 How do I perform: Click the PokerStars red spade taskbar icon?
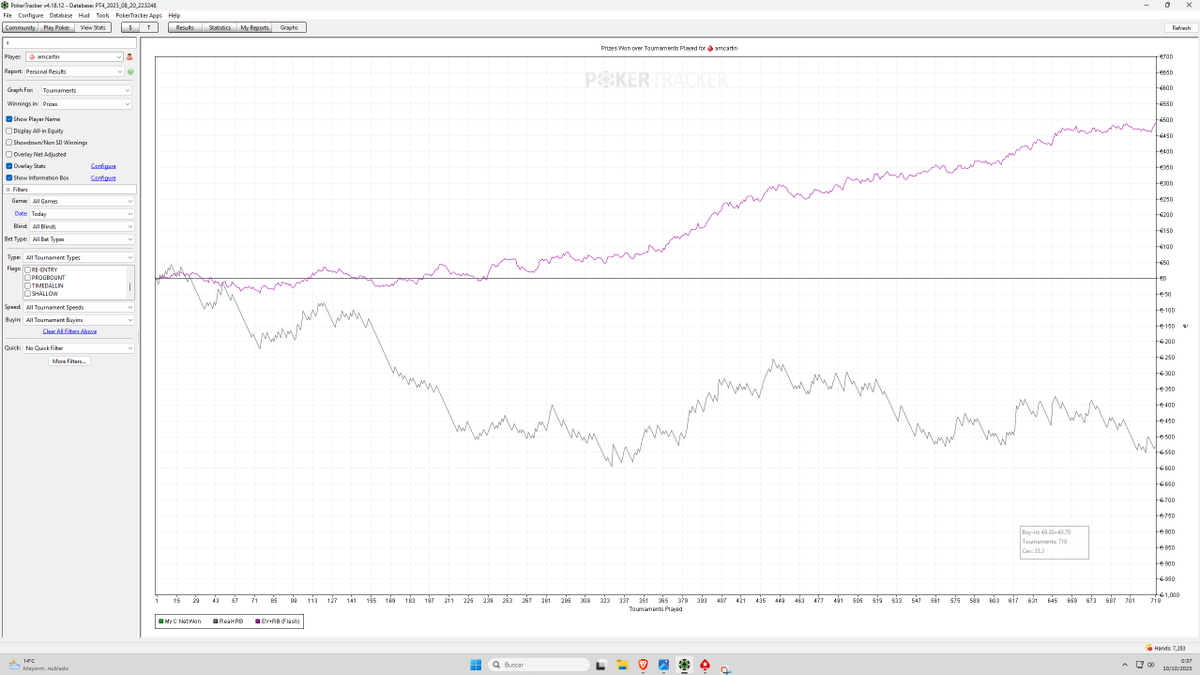pyautogui.click(x=705, y=665)
